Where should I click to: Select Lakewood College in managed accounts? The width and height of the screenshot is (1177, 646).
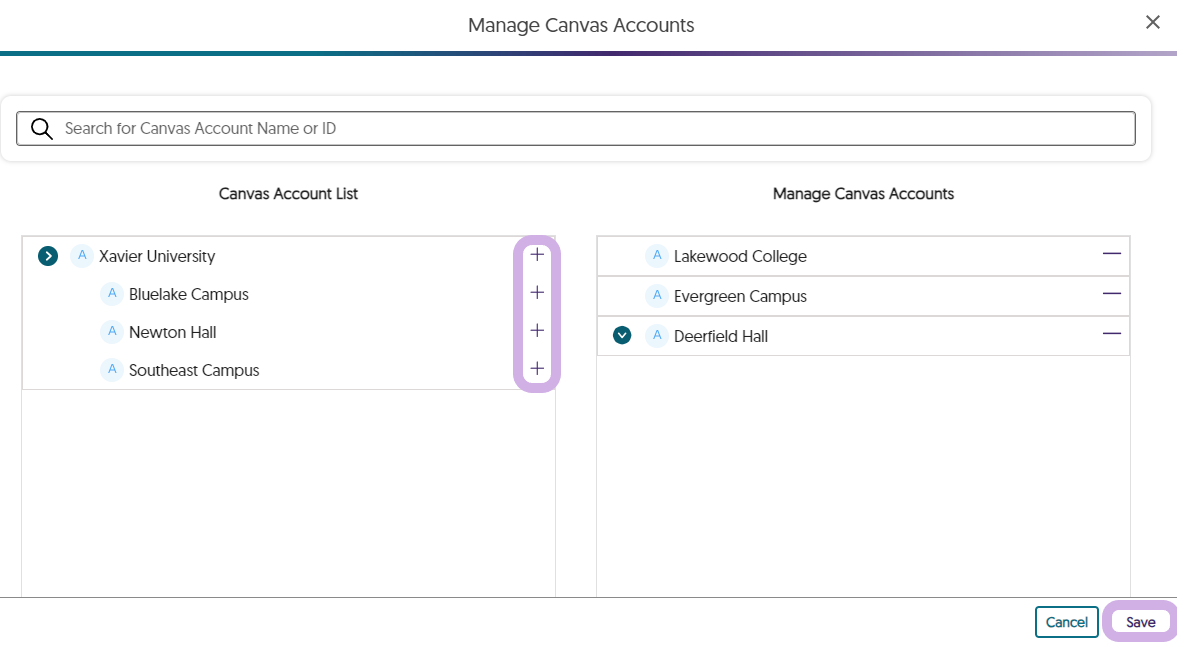739,256
